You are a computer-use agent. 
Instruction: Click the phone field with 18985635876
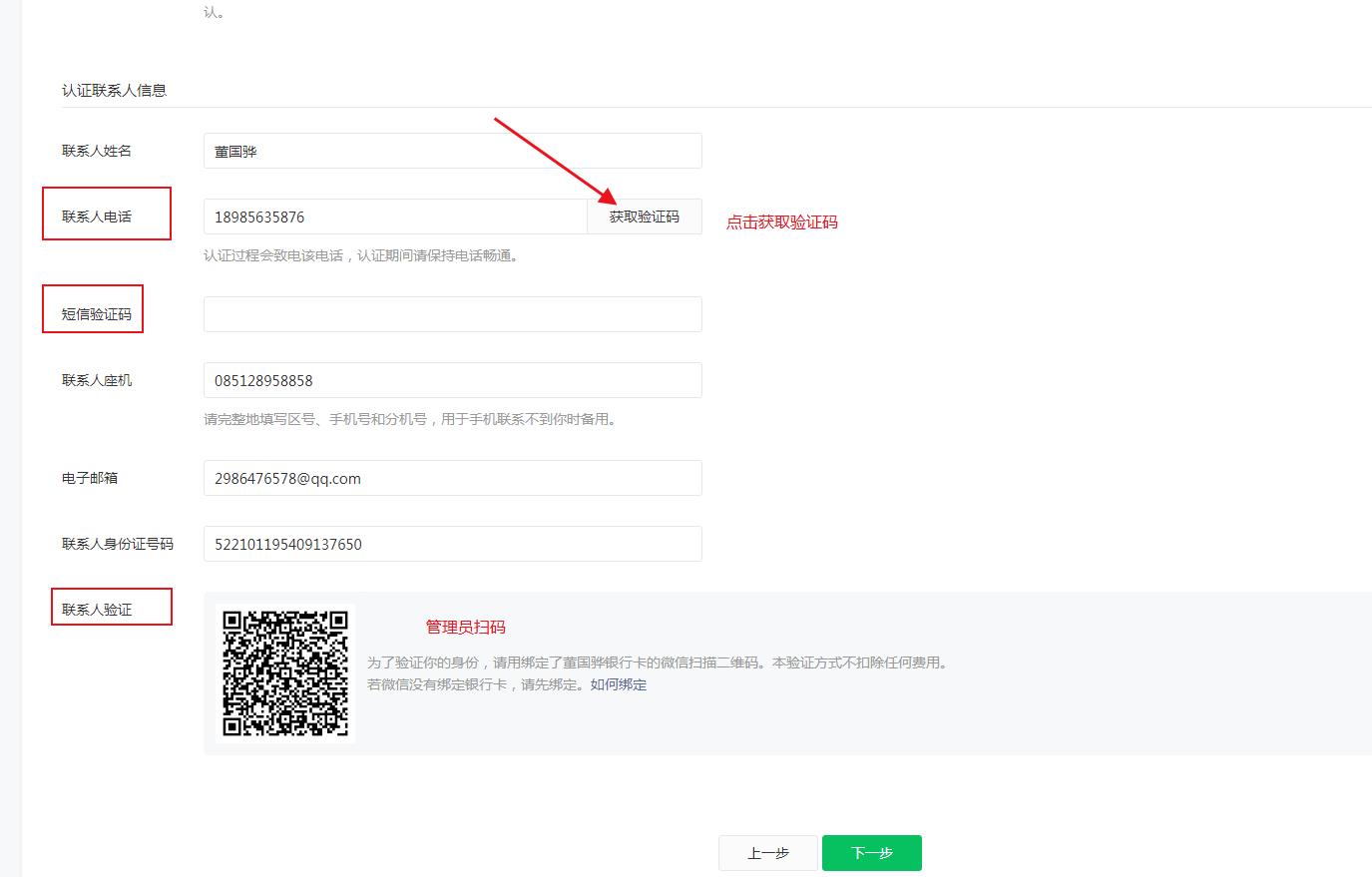pyautogui.click(x=395, y=217)
